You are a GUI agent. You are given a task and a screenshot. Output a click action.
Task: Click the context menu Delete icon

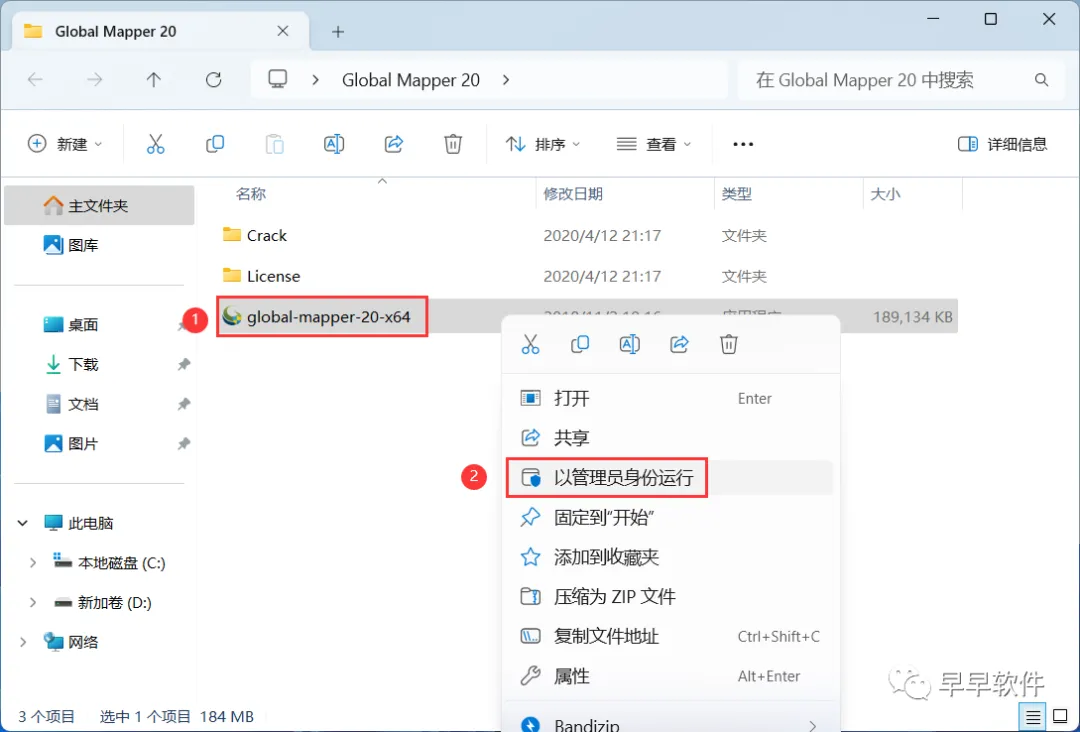[729, 344]
